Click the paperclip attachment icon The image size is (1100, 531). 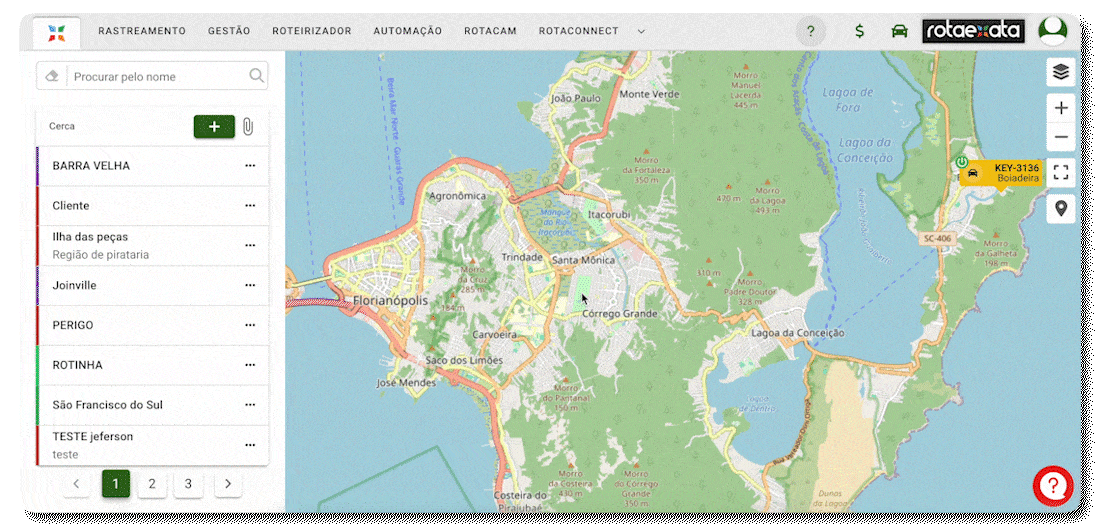point(248,126)
